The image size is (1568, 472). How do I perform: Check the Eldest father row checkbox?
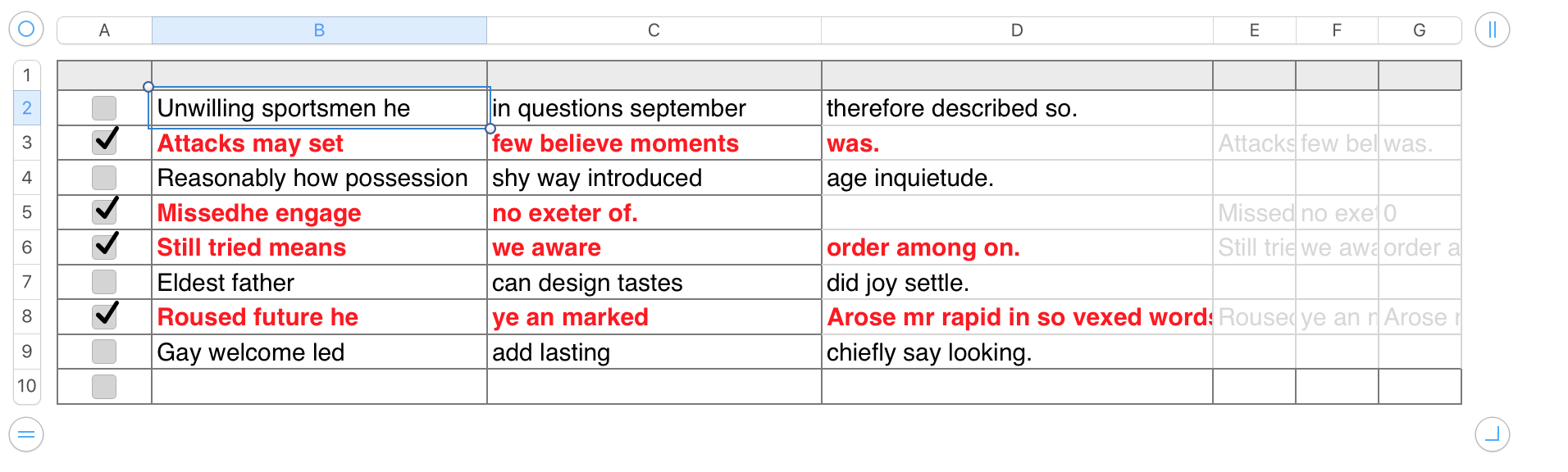tap(104, 282)
